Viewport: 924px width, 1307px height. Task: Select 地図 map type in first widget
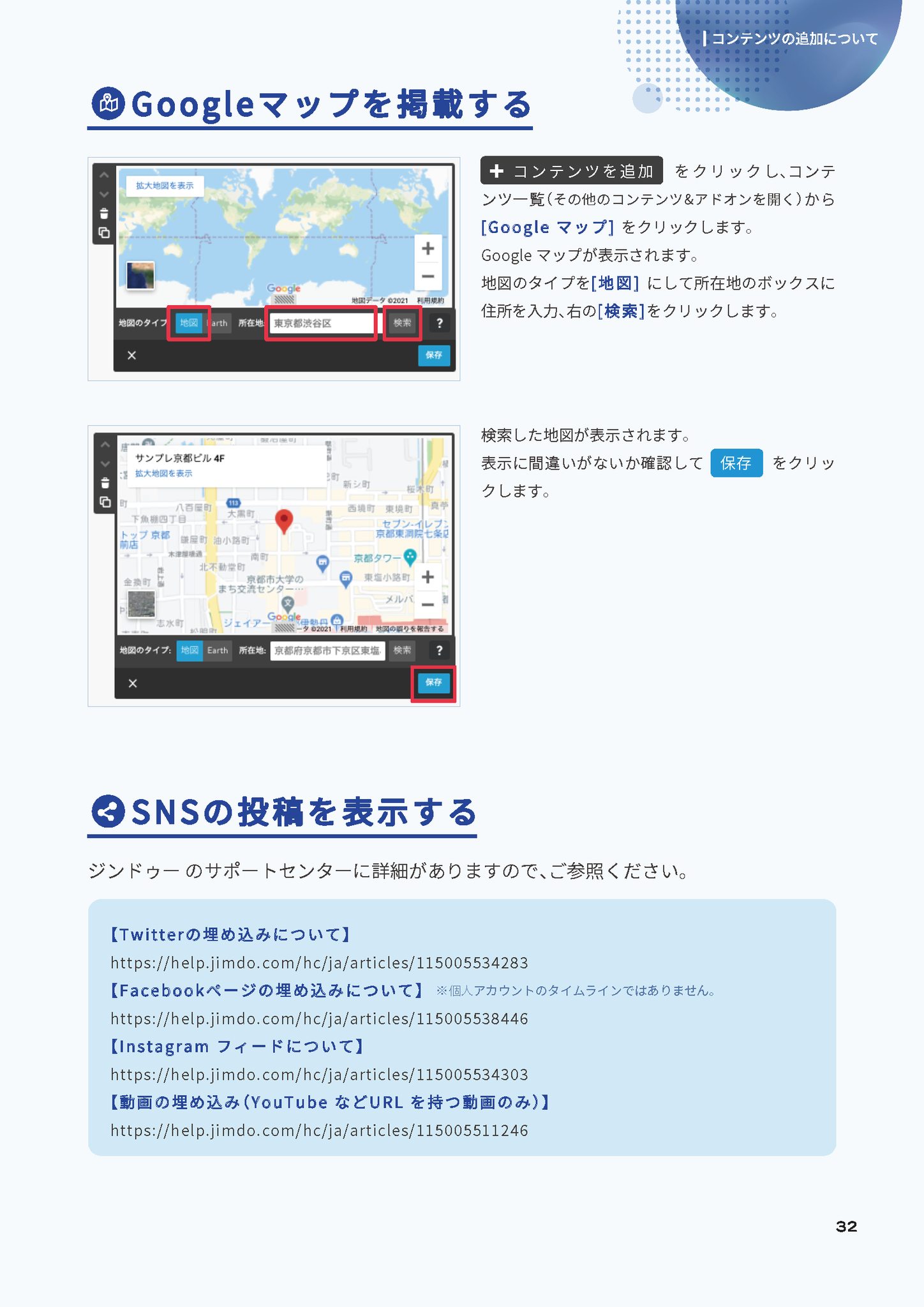(x=189, y=323)
